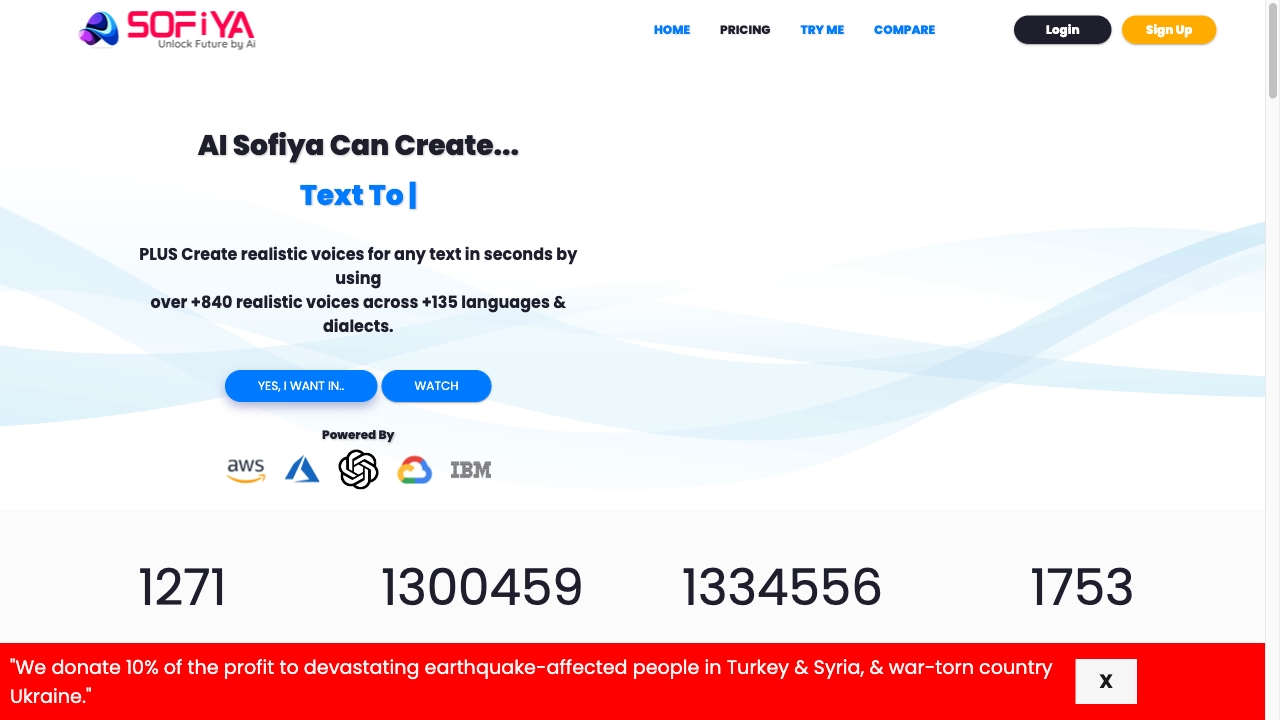
Task: Click the animated Text To headline
Action: [357, 195]
